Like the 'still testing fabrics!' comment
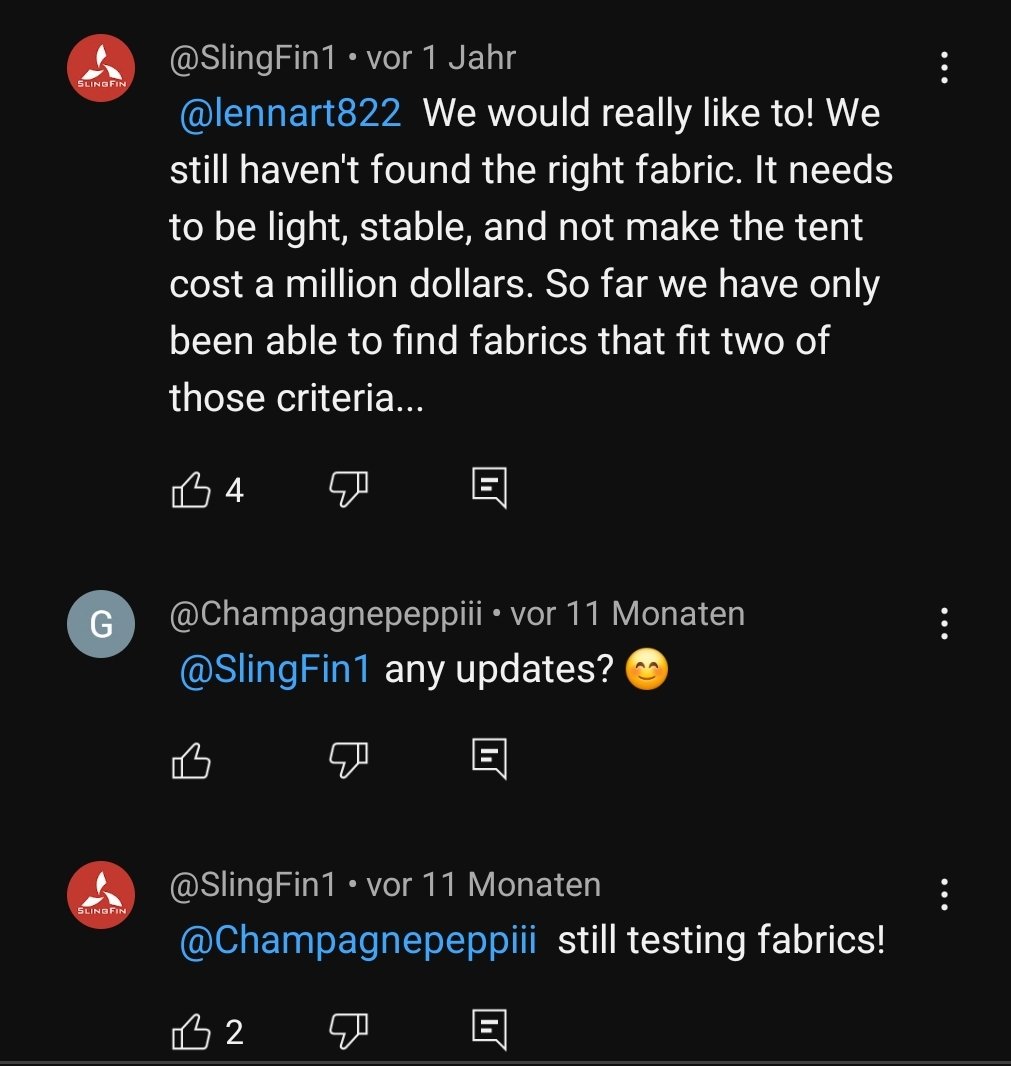This screenshot has width=1011, height=1066. (x=192, y=1032)
